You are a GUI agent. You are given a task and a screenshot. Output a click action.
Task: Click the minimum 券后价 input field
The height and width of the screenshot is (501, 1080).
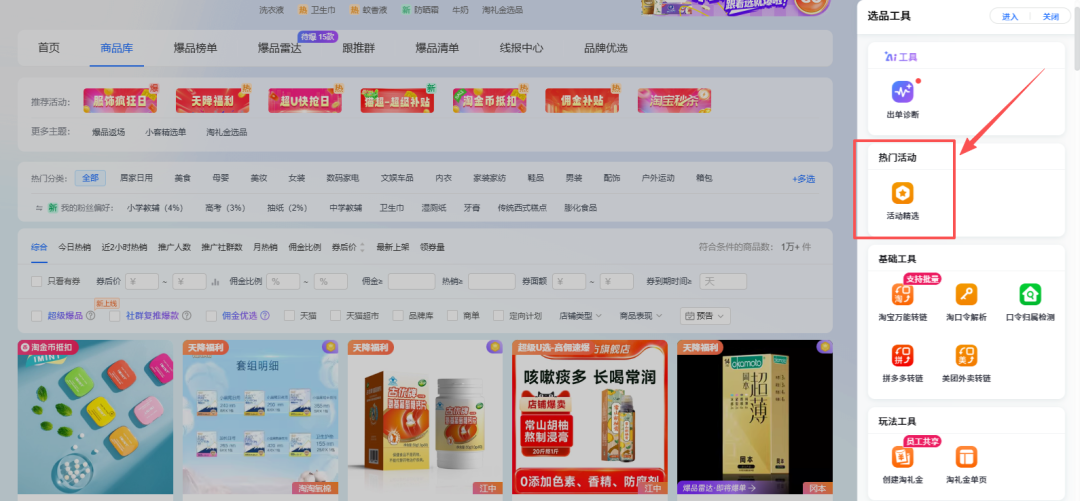tap(143, 281)
